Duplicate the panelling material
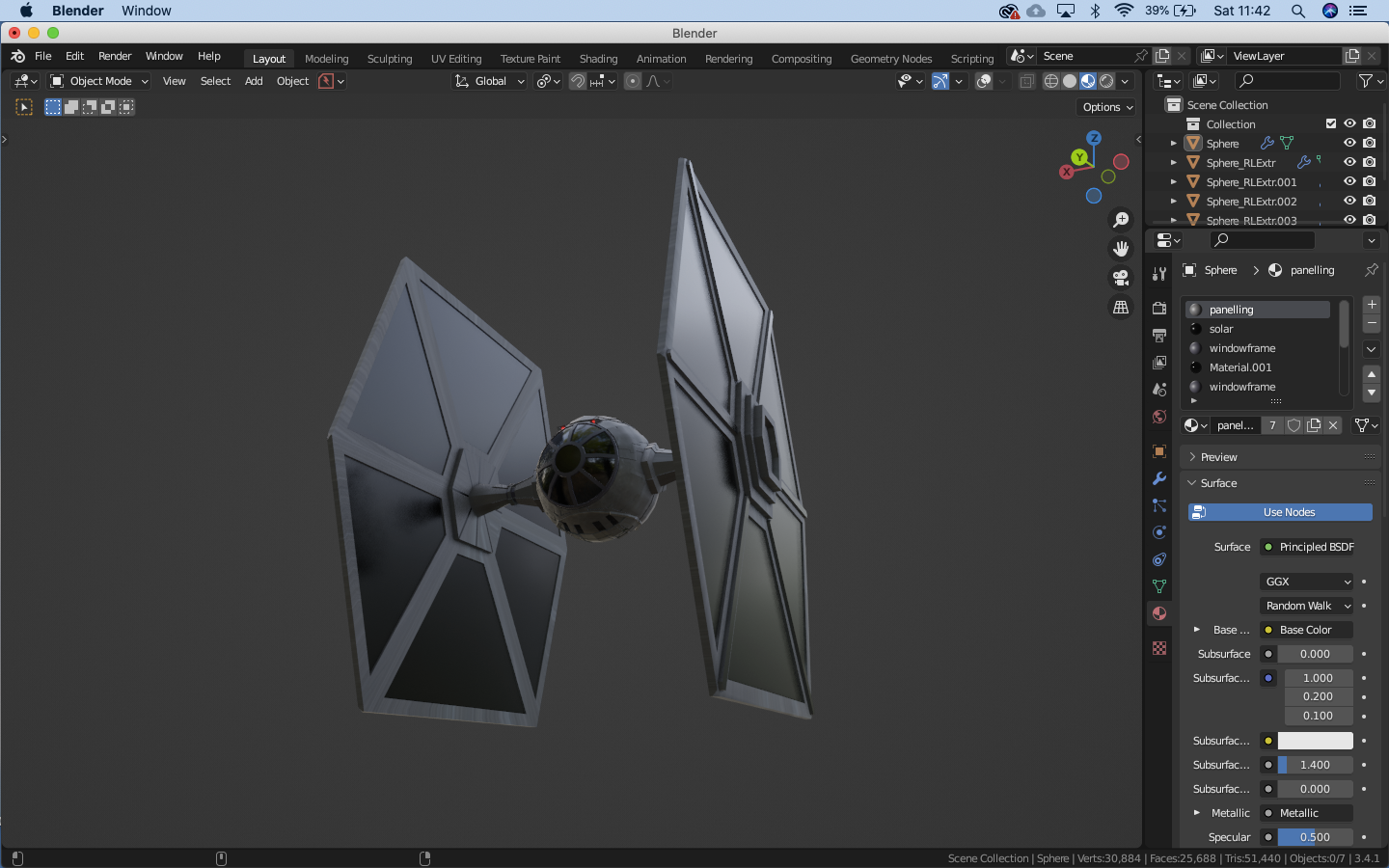The width and height of the screenshot is (1389, 868). [x=1314, y=425]
